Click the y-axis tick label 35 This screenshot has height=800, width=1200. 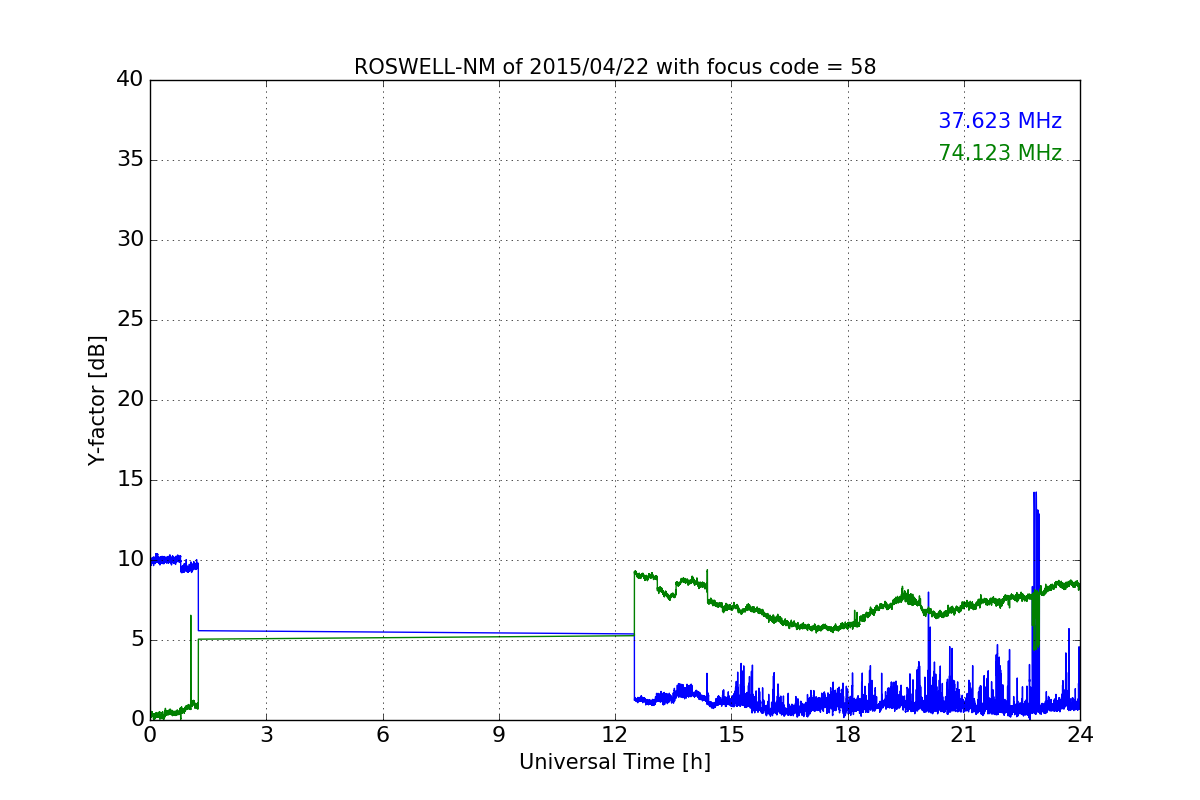click(x=130, y=160)
